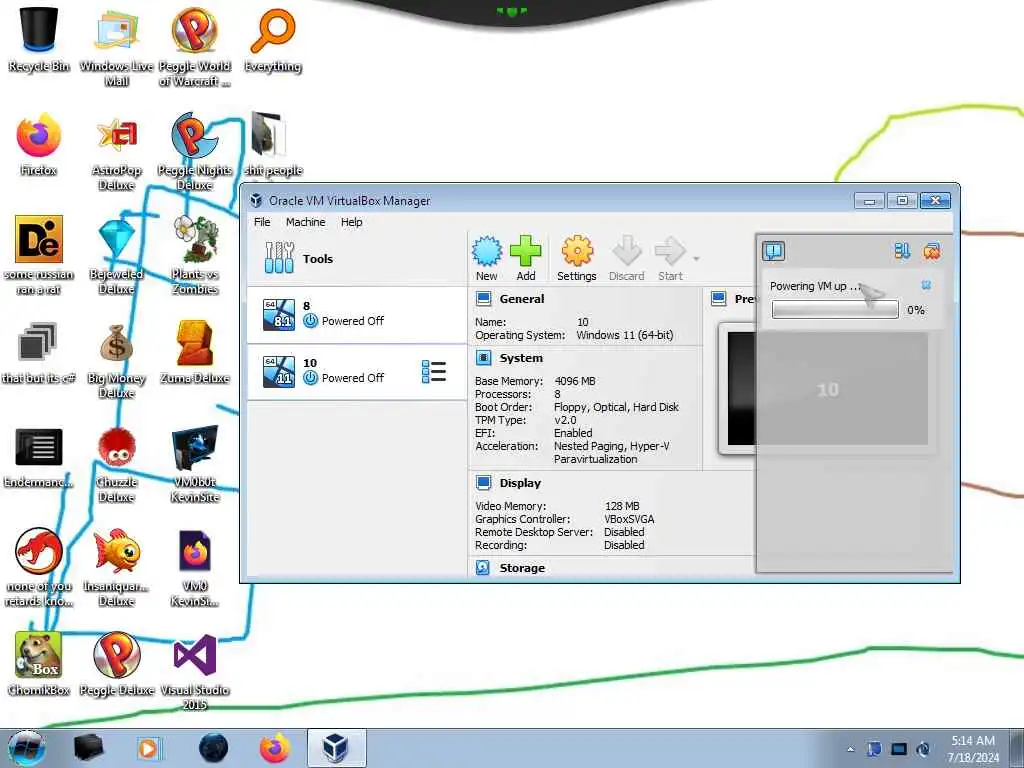The width and height of the screenshot is (1024, 768).
Task: Select virtual machine 10 in list
Action: tap(357, 371)
